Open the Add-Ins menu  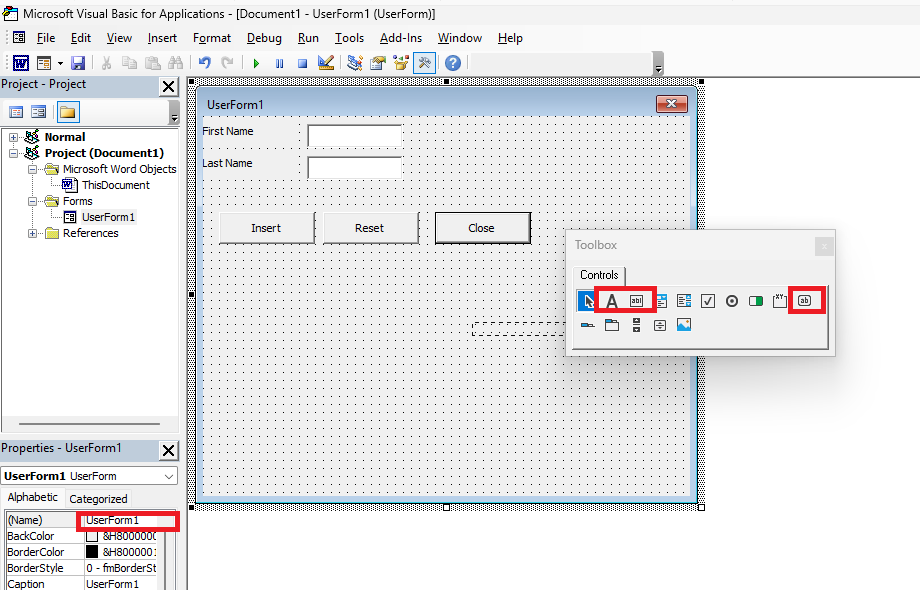401,38
